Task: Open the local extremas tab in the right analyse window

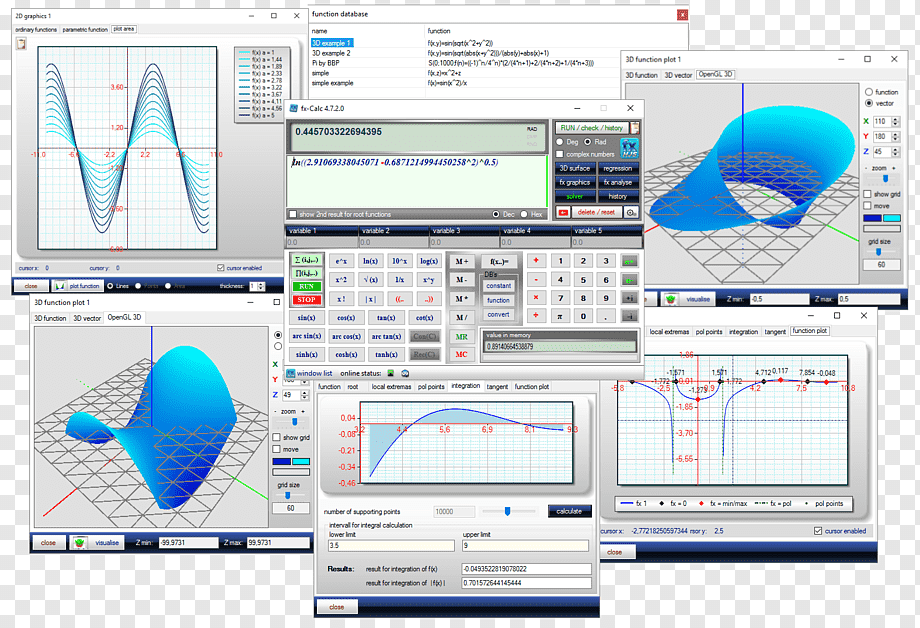Action: pyautogui.click(x=669, y=332)
